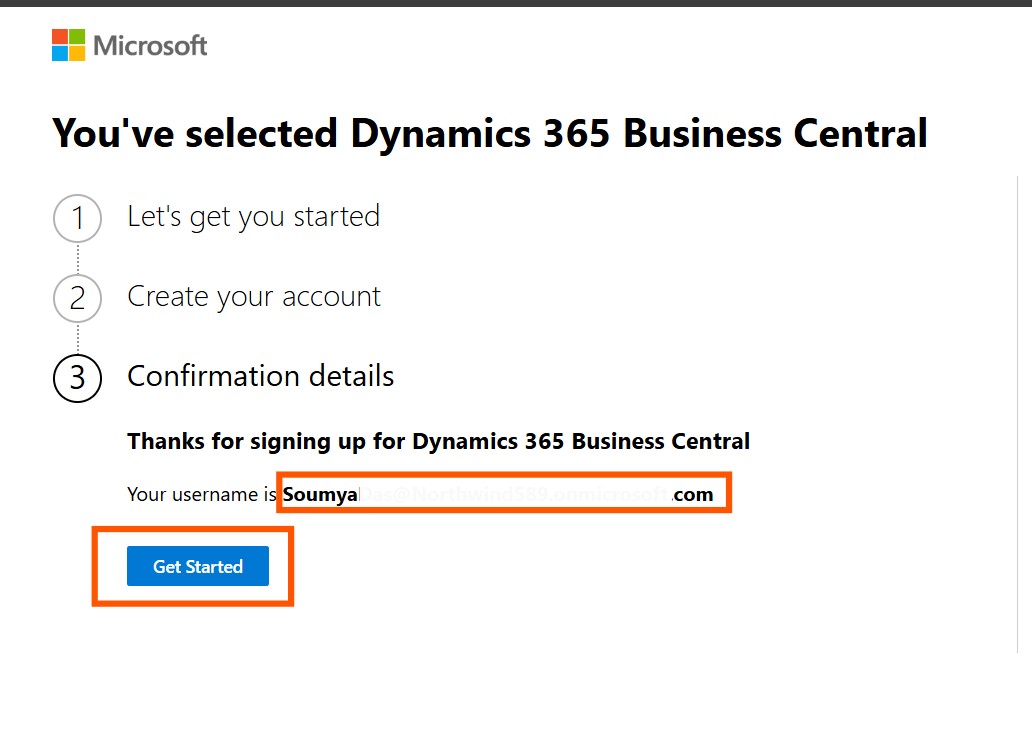
Task: Click the "Soumya" part of the username
Action: tap(320, 494)
